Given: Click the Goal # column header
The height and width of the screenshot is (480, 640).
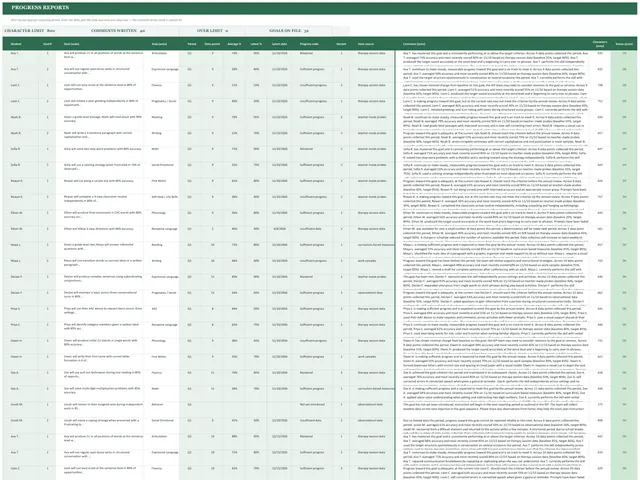Looking at the screenshot, I should [x=47, y=44].
